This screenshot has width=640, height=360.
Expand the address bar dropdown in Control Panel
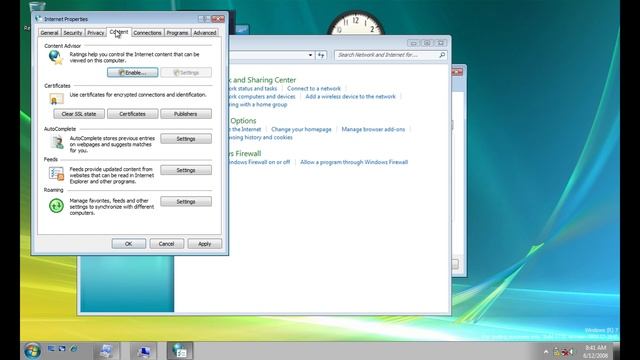(x=310, y=55)
